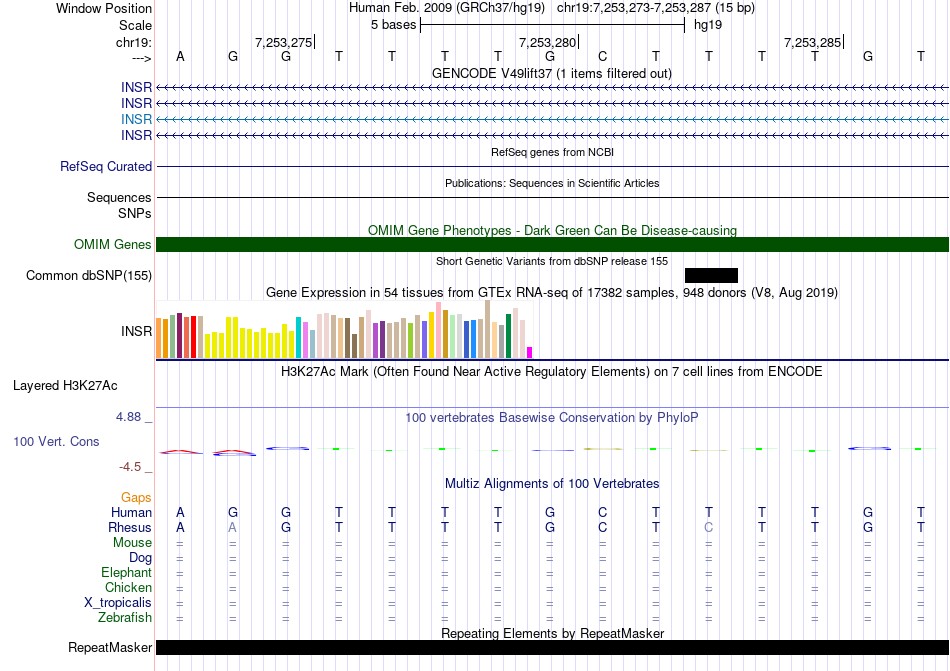Click the orange Gaps label
This screenshot has height=671, width=950.
pyautogui.click(x=136, y=497)
